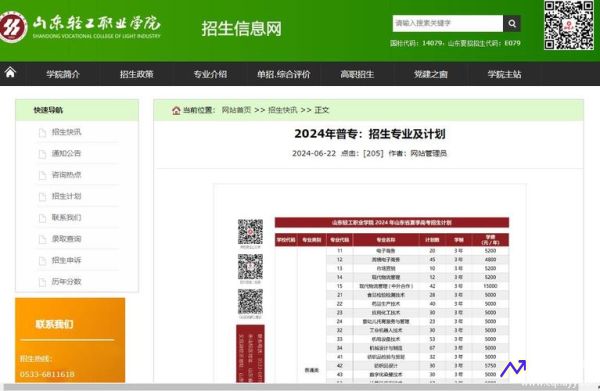The height and width of the screenshot is (391, 600).
Task: Click the home icon in navigation bar
Action: (10, 72)
